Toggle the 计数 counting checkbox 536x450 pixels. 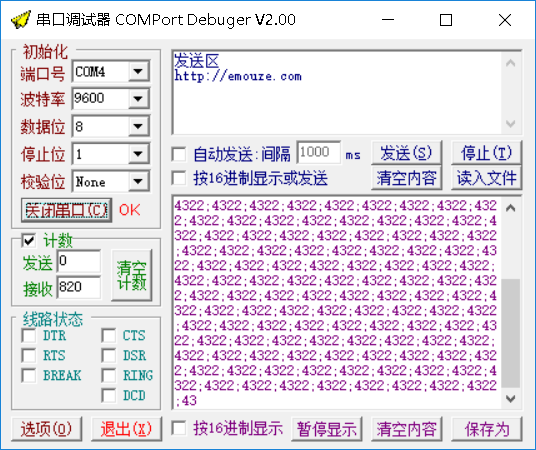(28, 241)
